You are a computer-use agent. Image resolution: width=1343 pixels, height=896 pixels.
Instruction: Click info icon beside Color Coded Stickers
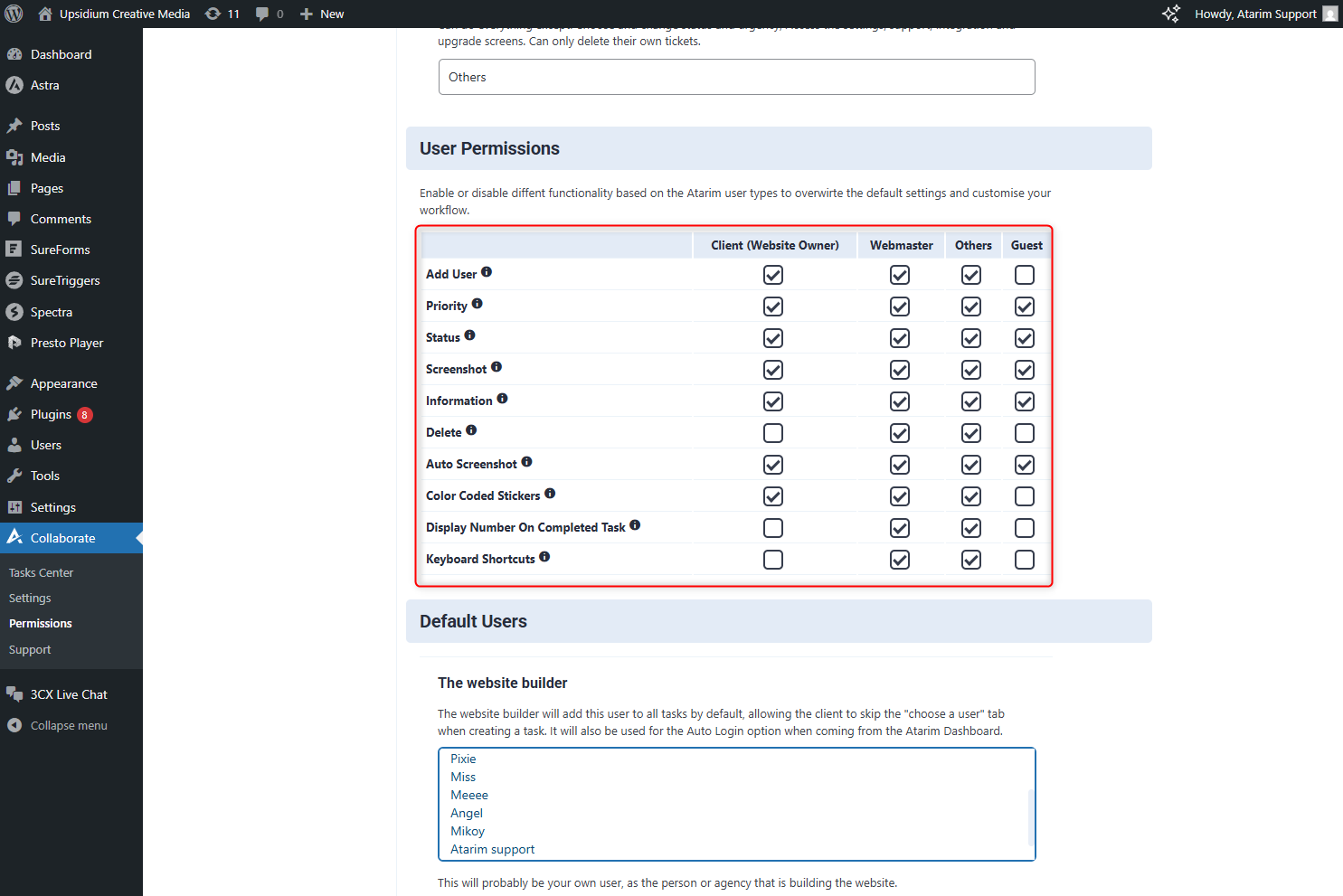[550, 494]
